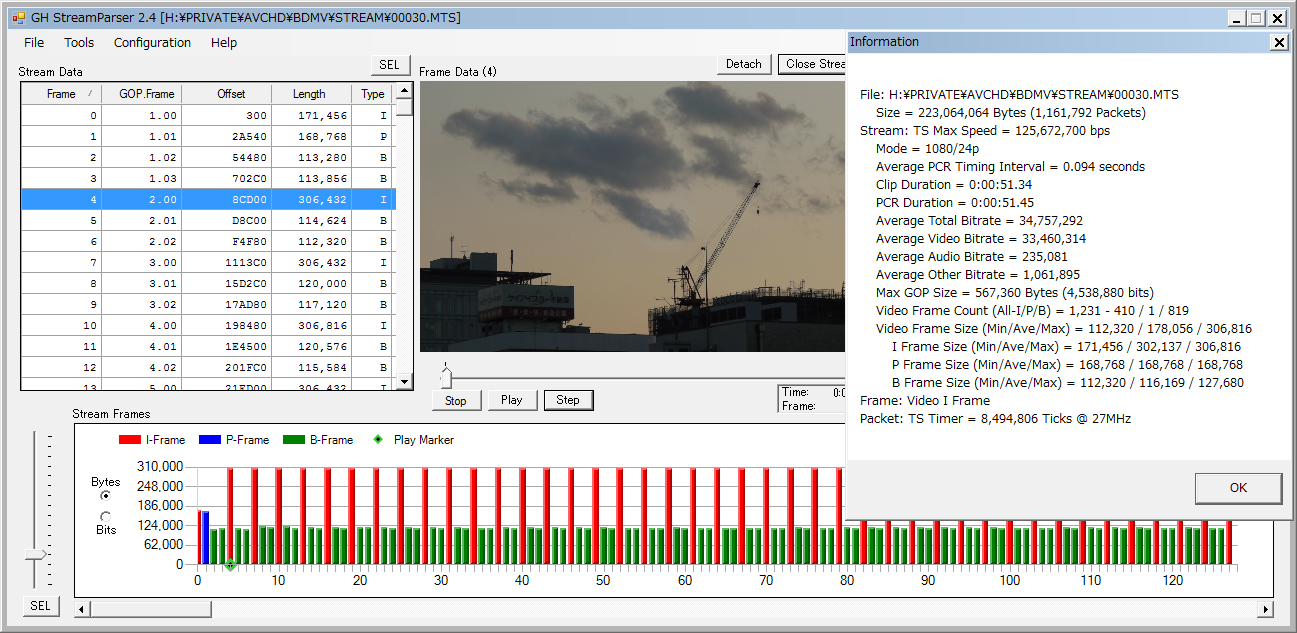Click the play marker diamond on chart axis
This screenshot has width=1297, height=633.
pyautogui.click(x=230, y=565)
